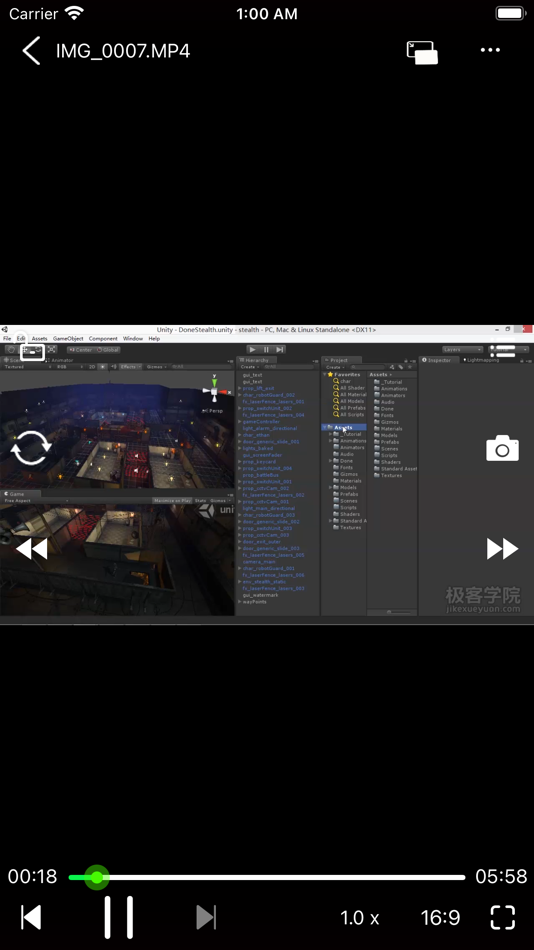This screenshot has height=950, width=534.
Task: Click the green playback progress knob
Action: tap(97, 877)
